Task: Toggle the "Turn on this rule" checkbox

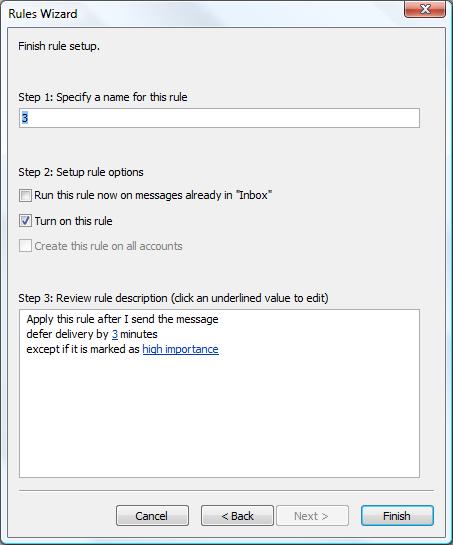Action: pyautogui.click(x=25, y=221)
